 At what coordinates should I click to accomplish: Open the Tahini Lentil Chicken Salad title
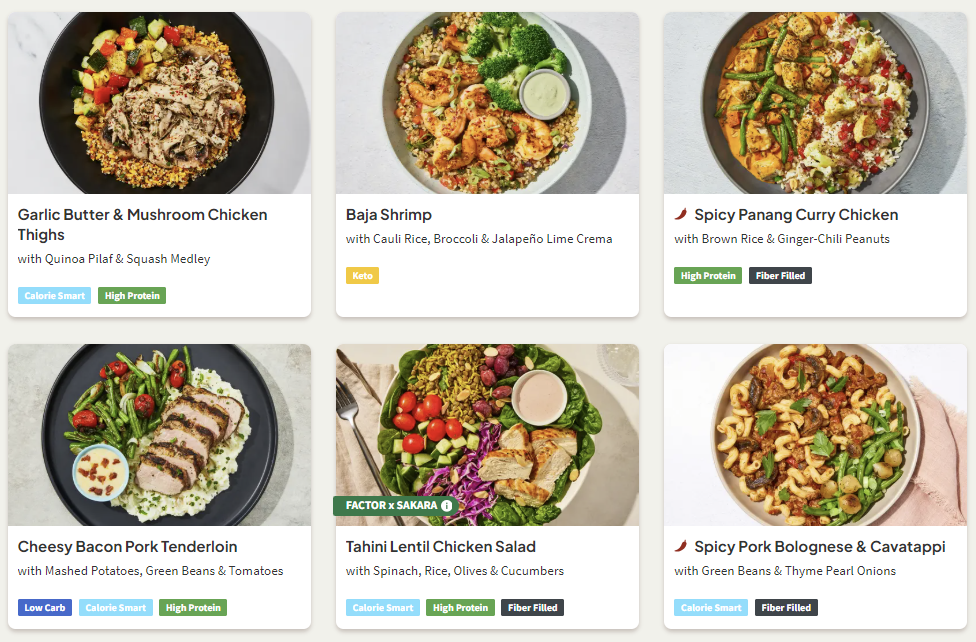tap(441, 547)
